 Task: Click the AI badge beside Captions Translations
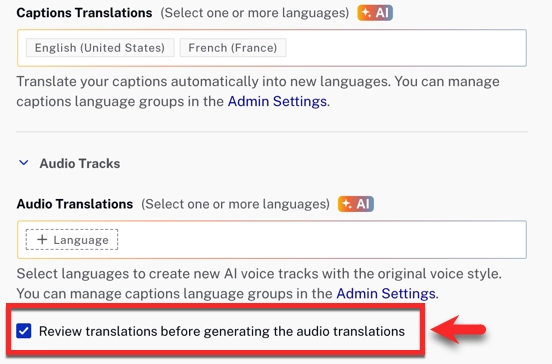tap(375, 13)
